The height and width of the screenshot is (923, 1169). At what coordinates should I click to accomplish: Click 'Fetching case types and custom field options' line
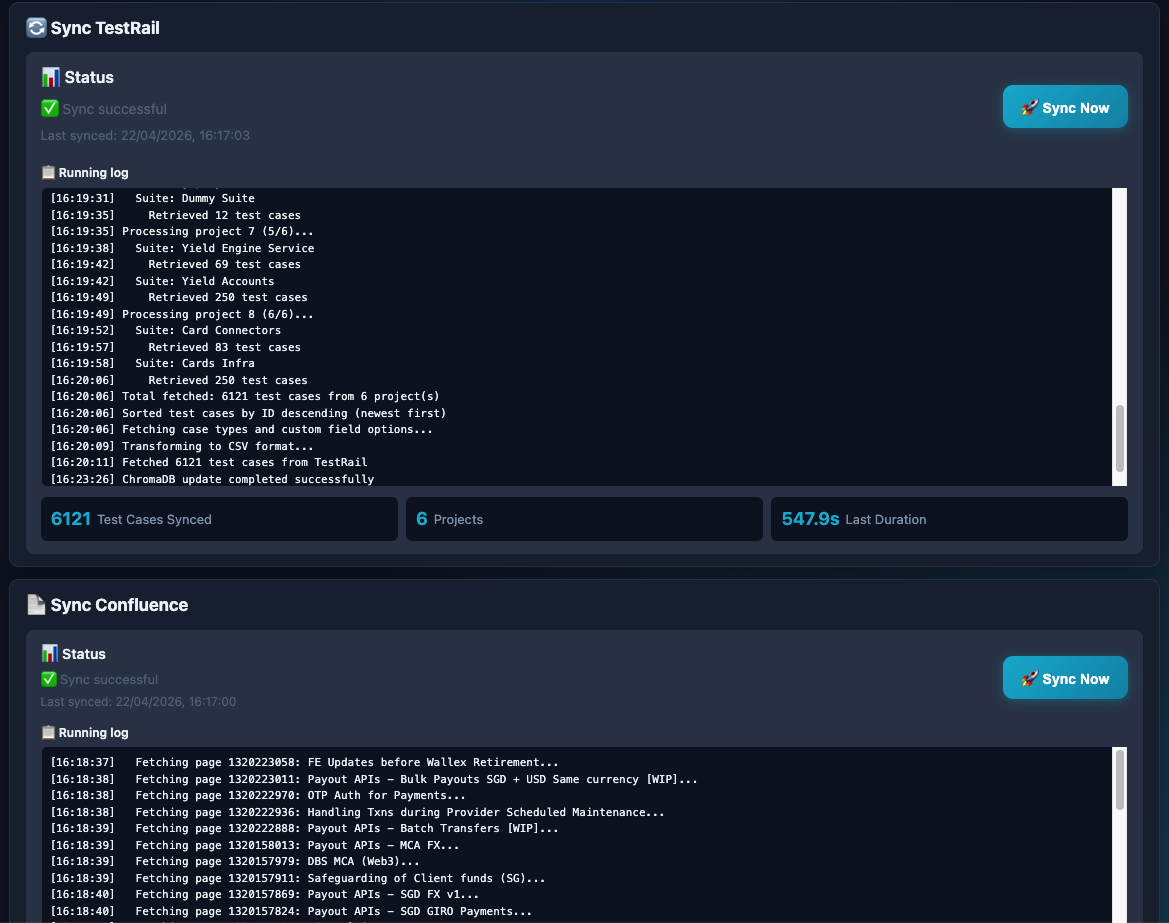click(x=242, y=429)
